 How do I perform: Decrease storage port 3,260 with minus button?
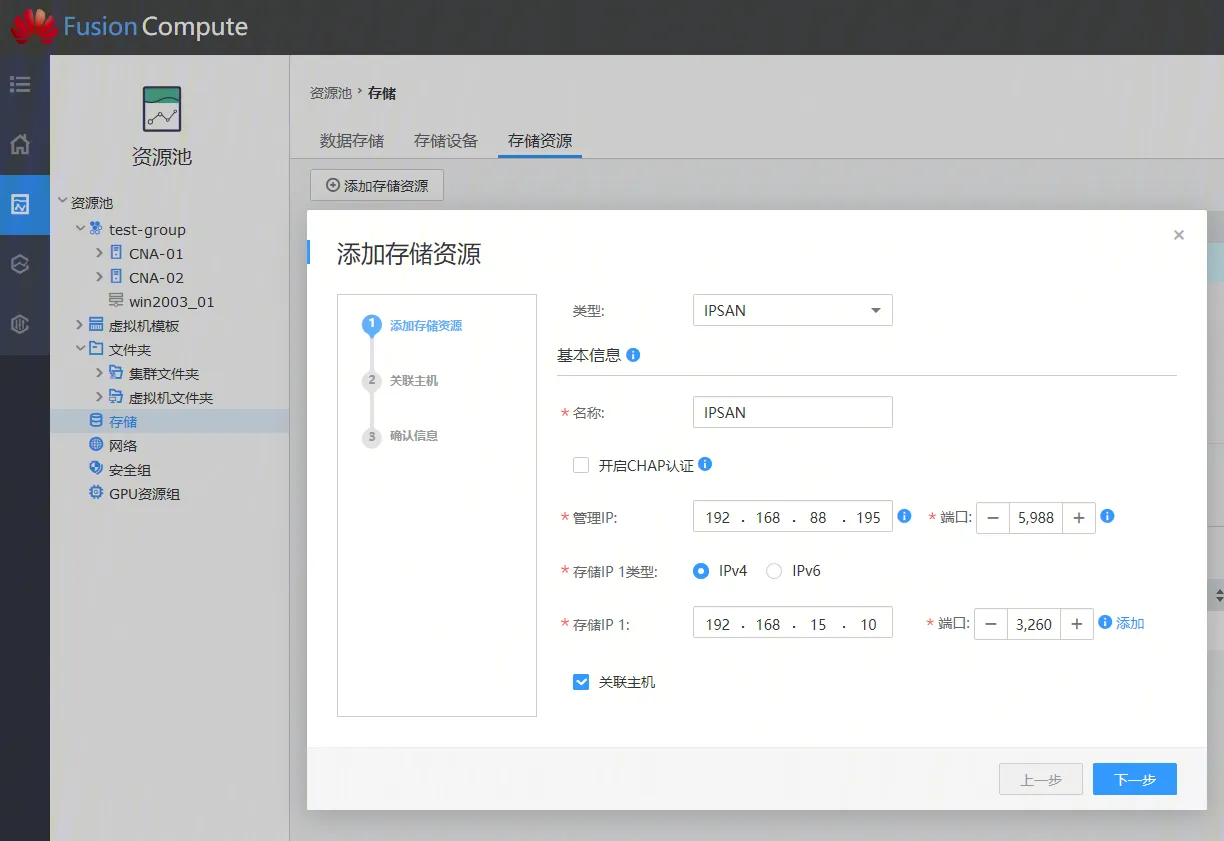pos(990,624)
